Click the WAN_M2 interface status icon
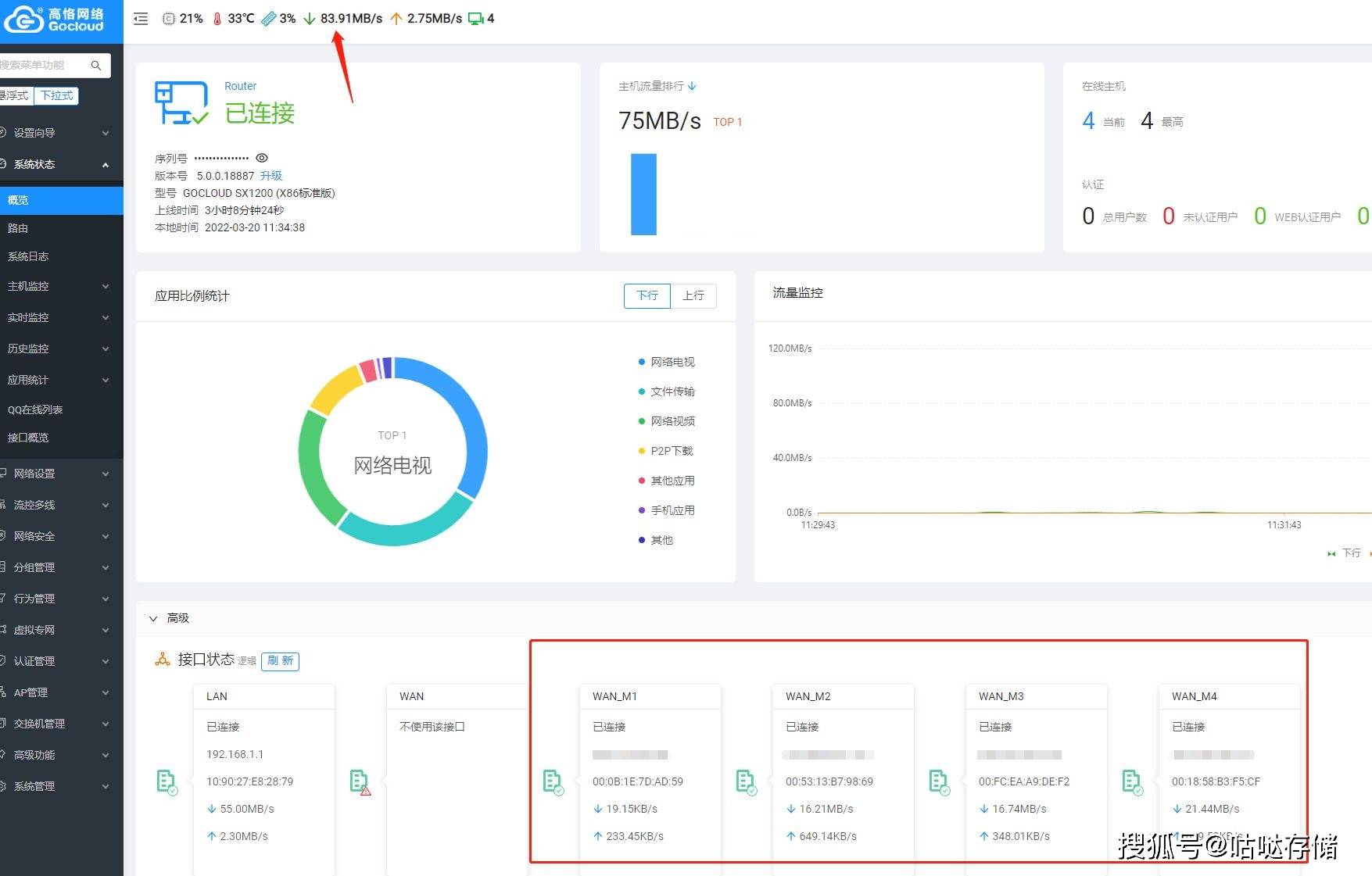1372x876 pixels. coord(747,781)
